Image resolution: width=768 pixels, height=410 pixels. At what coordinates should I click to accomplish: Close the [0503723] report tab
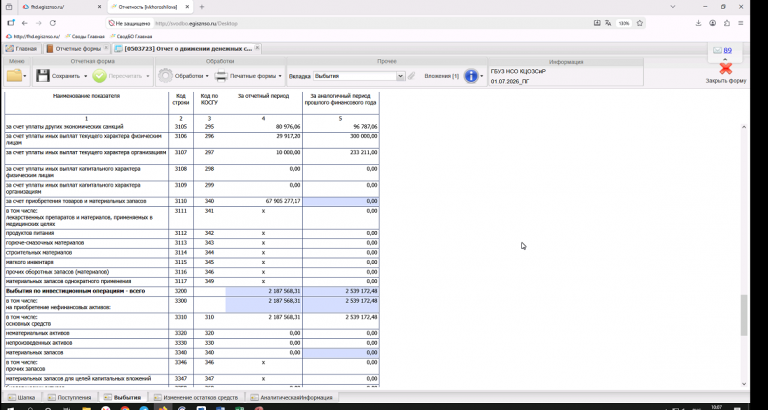tap(257, 48)
